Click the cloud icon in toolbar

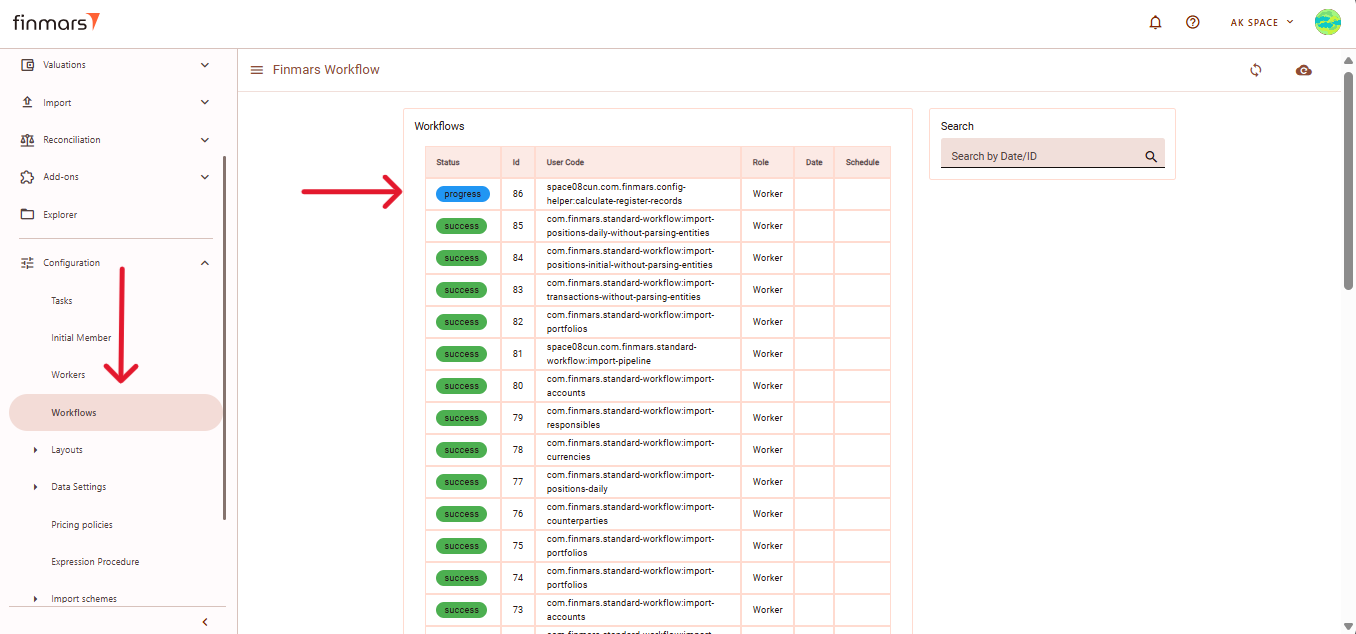tap(1303, 70)
